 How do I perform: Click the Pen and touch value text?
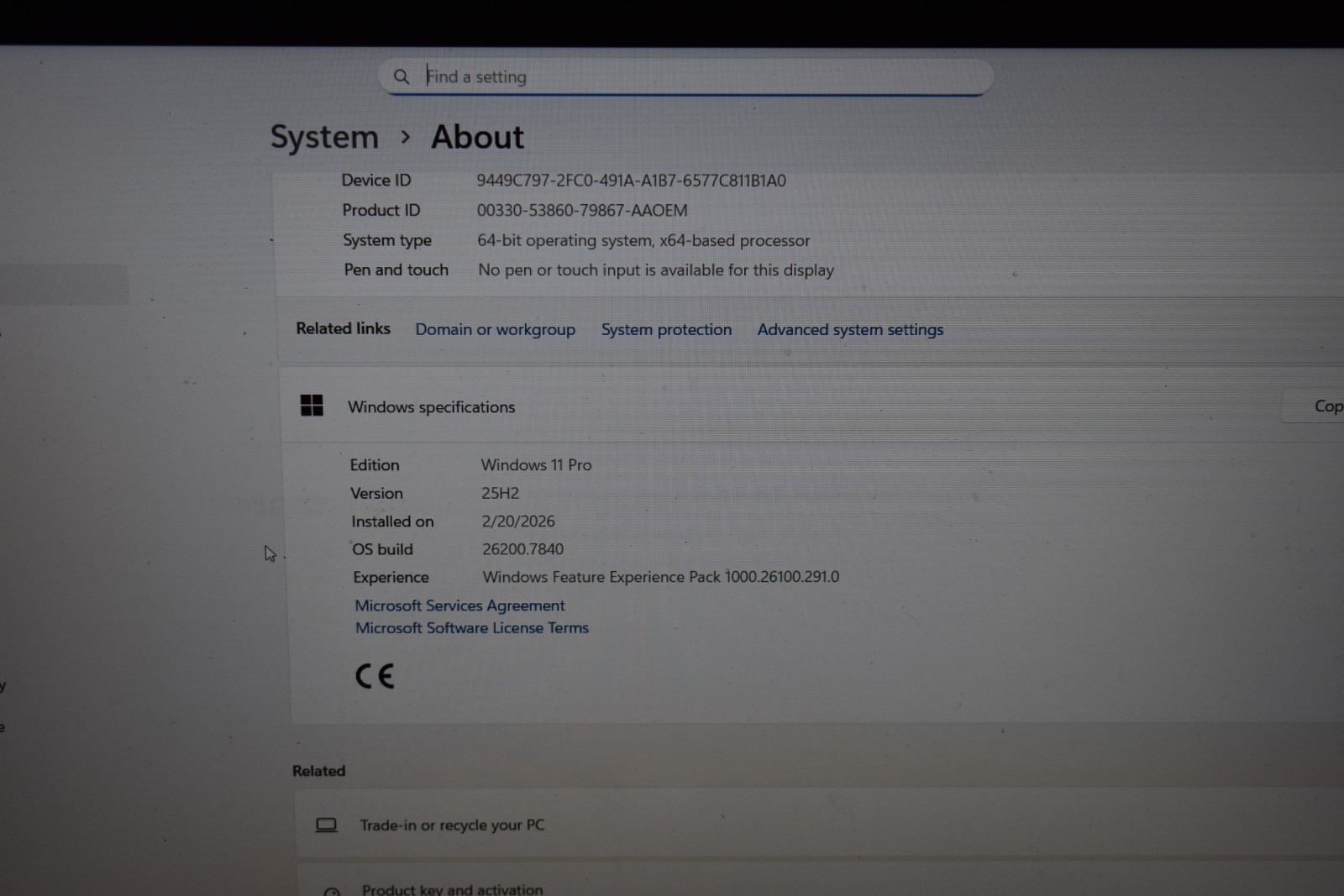(x=656, y=270)
